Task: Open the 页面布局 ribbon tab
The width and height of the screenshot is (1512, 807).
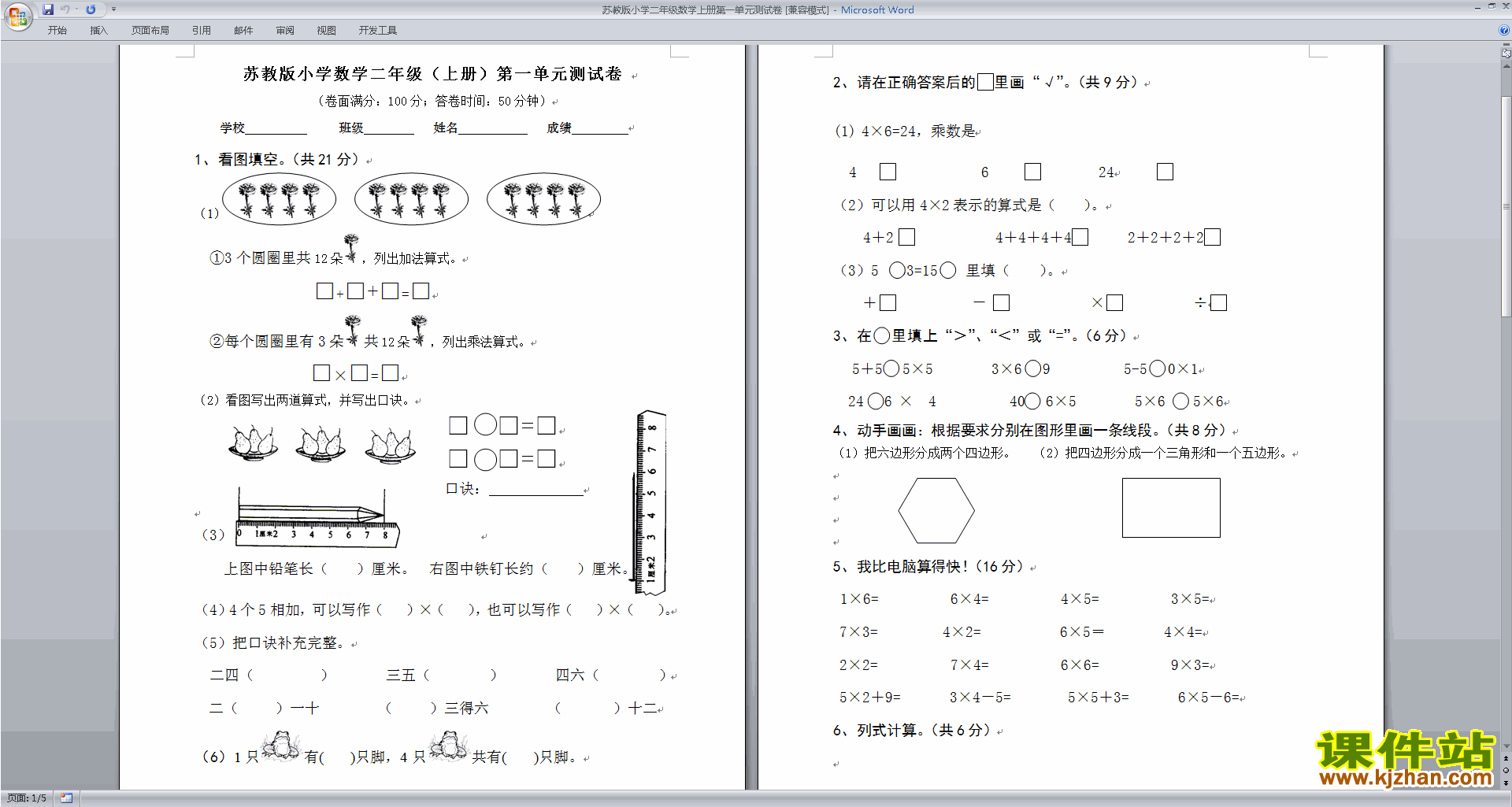Action: [150, 30]
